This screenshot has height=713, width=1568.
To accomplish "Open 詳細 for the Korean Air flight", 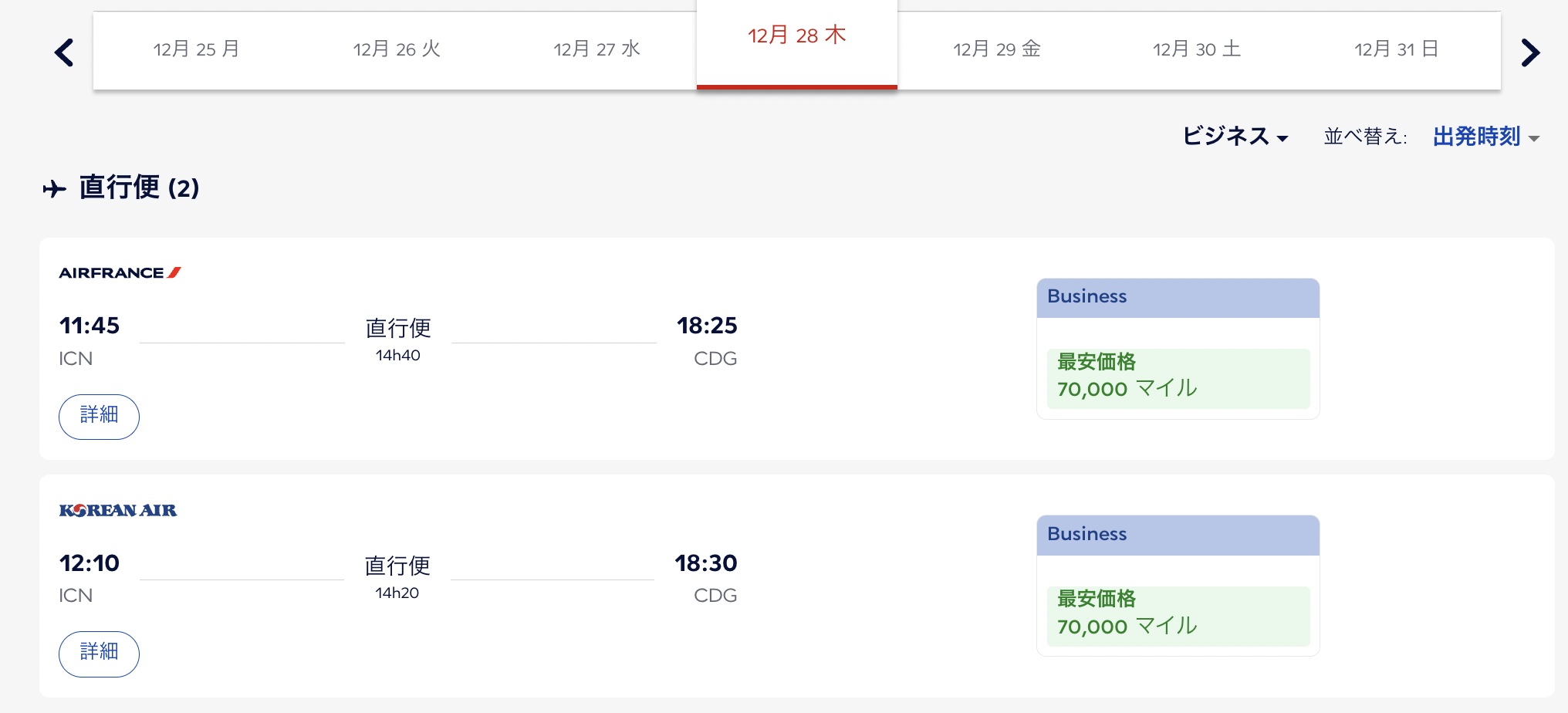I will (x=99, y=654).
